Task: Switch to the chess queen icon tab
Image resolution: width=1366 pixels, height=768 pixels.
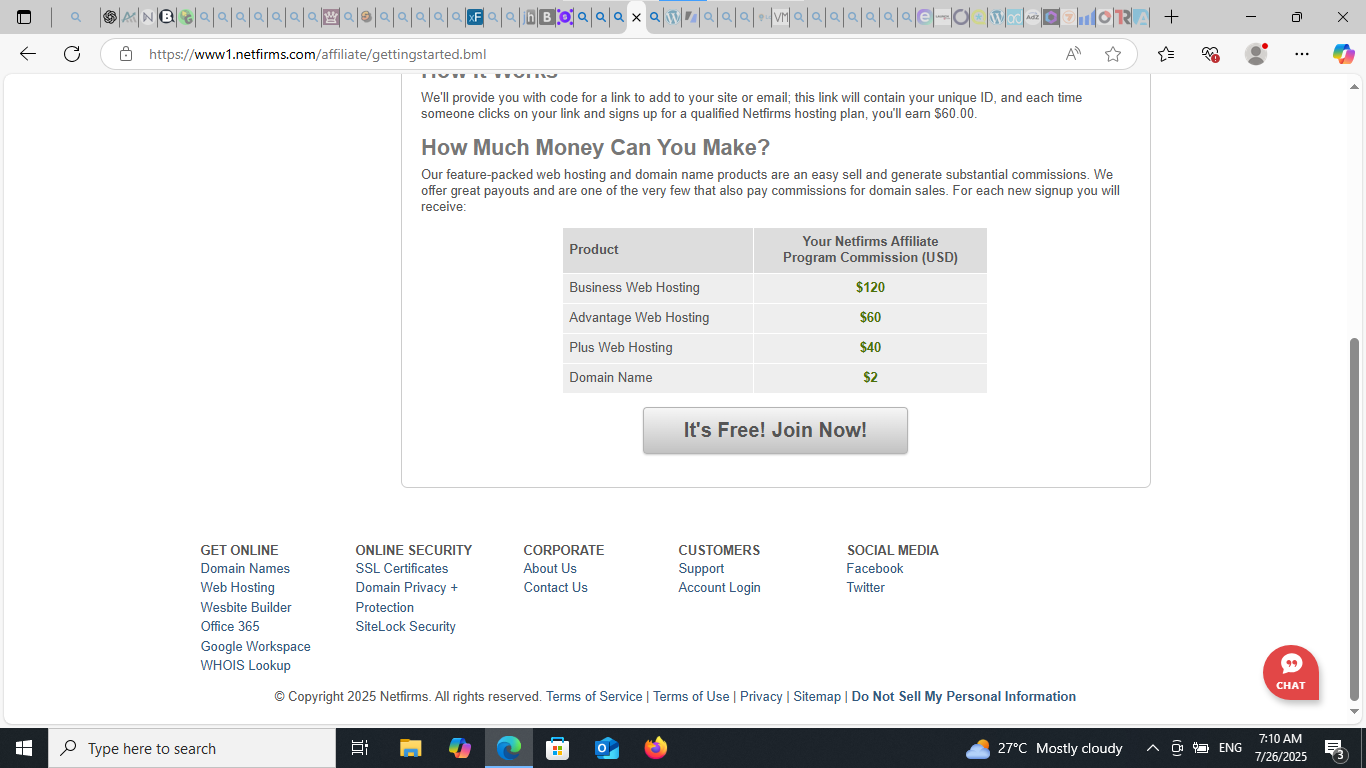Action: [x=331, y=17]
